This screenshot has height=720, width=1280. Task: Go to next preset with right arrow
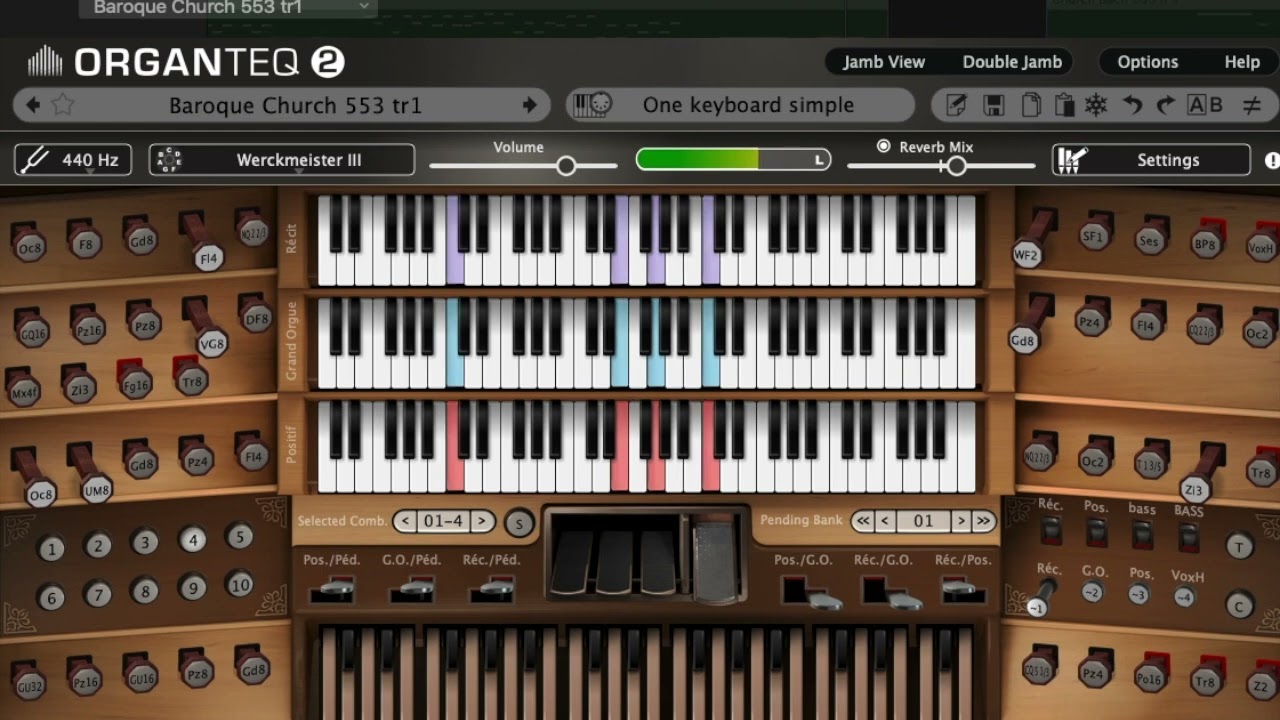530,105
